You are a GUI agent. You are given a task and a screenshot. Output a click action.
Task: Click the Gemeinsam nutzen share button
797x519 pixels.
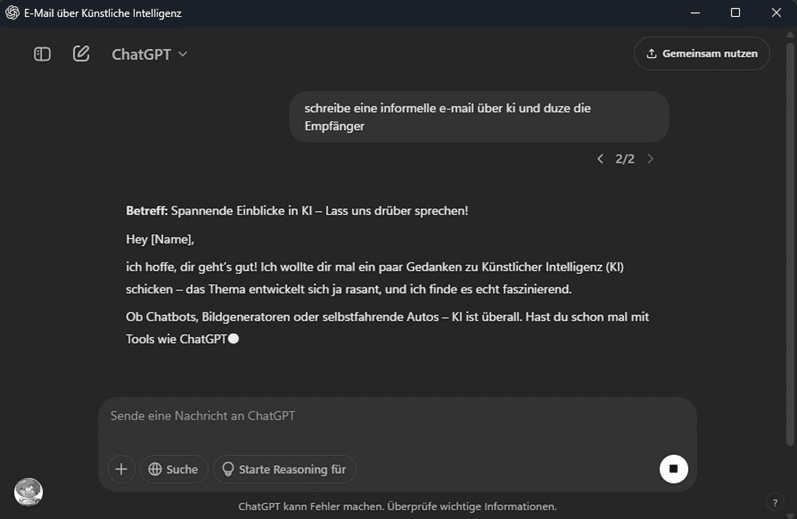pos(701,54)
